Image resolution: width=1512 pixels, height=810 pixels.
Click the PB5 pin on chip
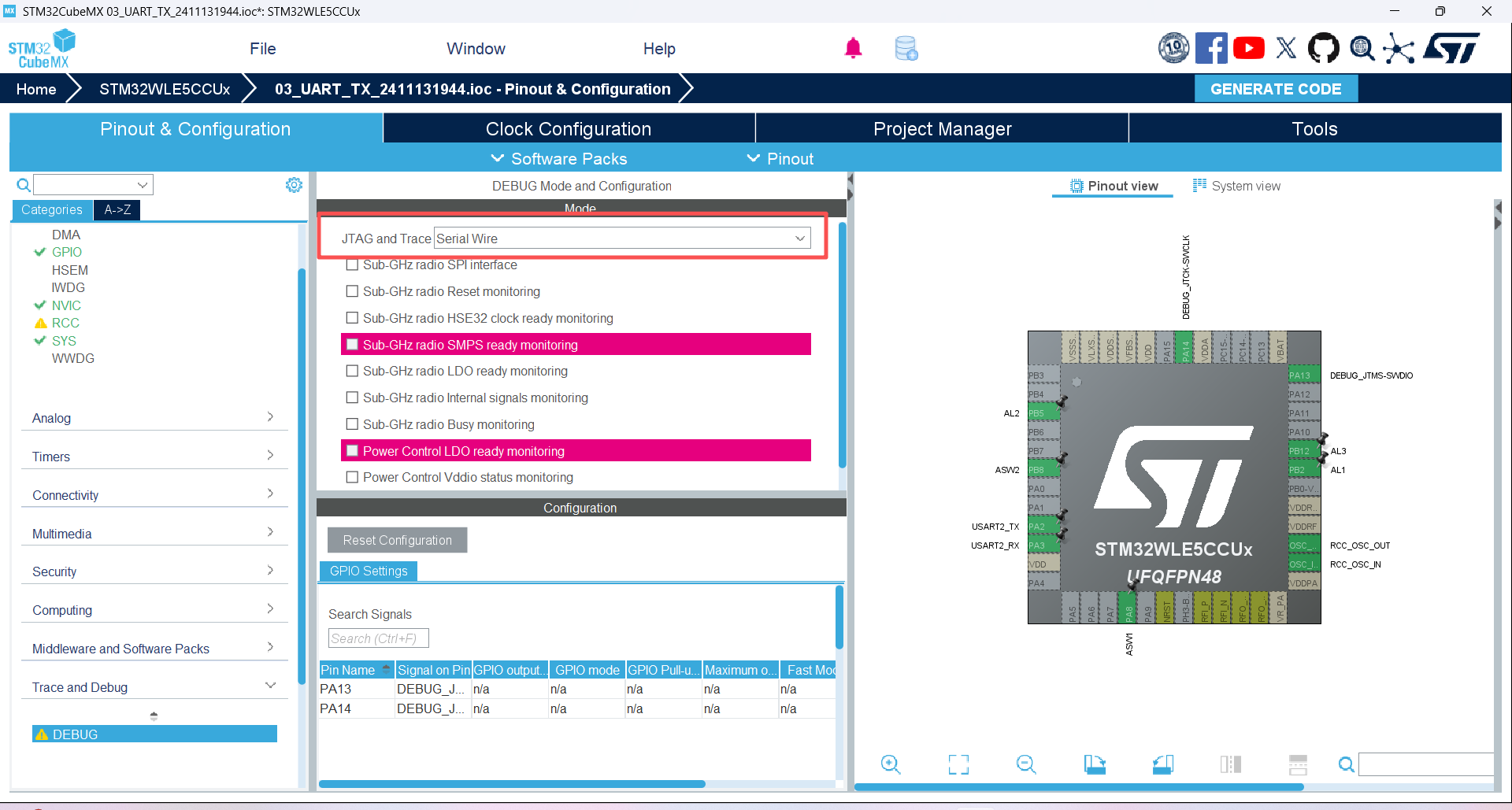(1043, 413)
